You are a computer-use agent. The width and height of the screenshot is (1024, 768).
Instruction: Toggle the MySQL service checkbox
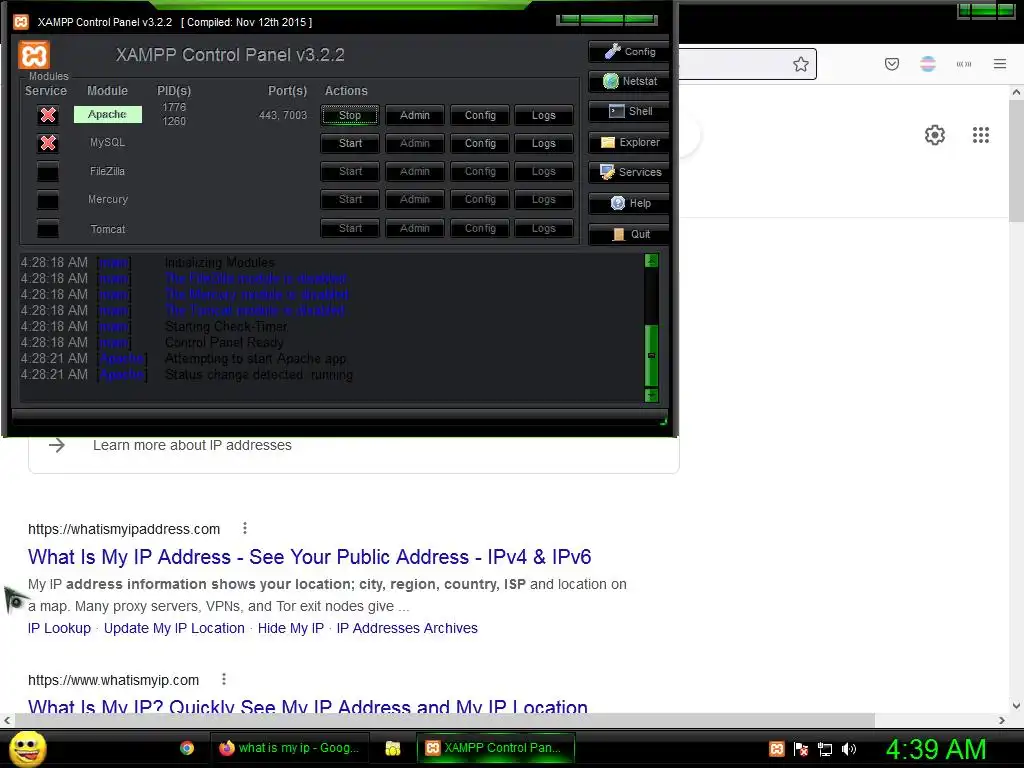[48, 143]
